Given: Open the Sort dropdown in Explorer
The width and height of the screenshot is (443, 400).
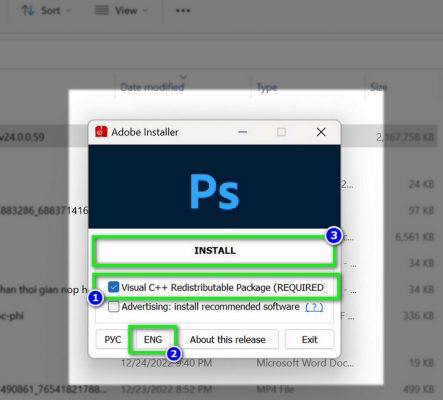Looking at the screenshot, I should click(46, 11).
